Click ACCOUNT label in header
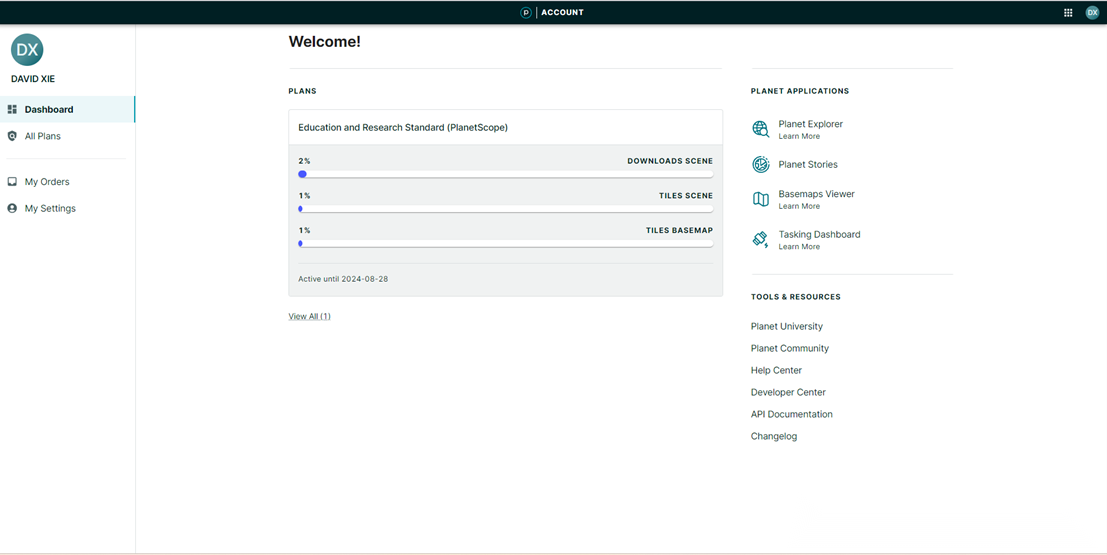The height and width of the screenshot is (555, 1107). click(x=563, y=12)
